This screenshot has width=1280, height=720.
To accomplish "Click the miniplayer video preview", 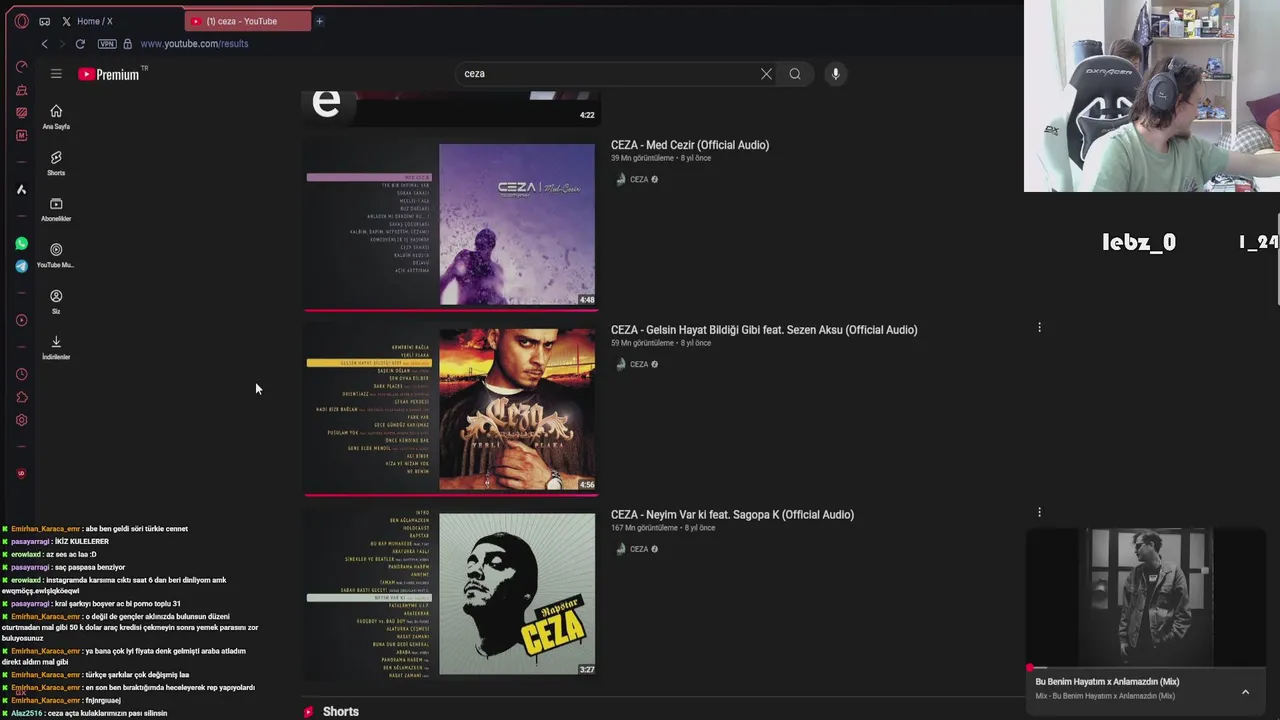I will tap(1146, 598).
